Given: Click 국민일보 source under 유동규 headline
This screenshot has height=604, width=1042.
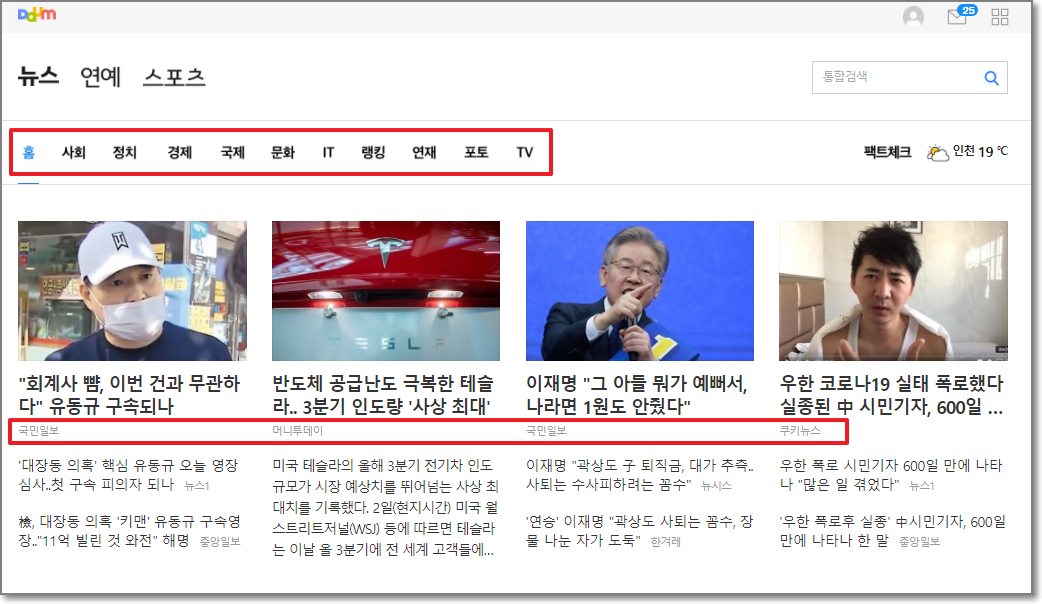Looking at the screenshot, I should tap(39, 431).
